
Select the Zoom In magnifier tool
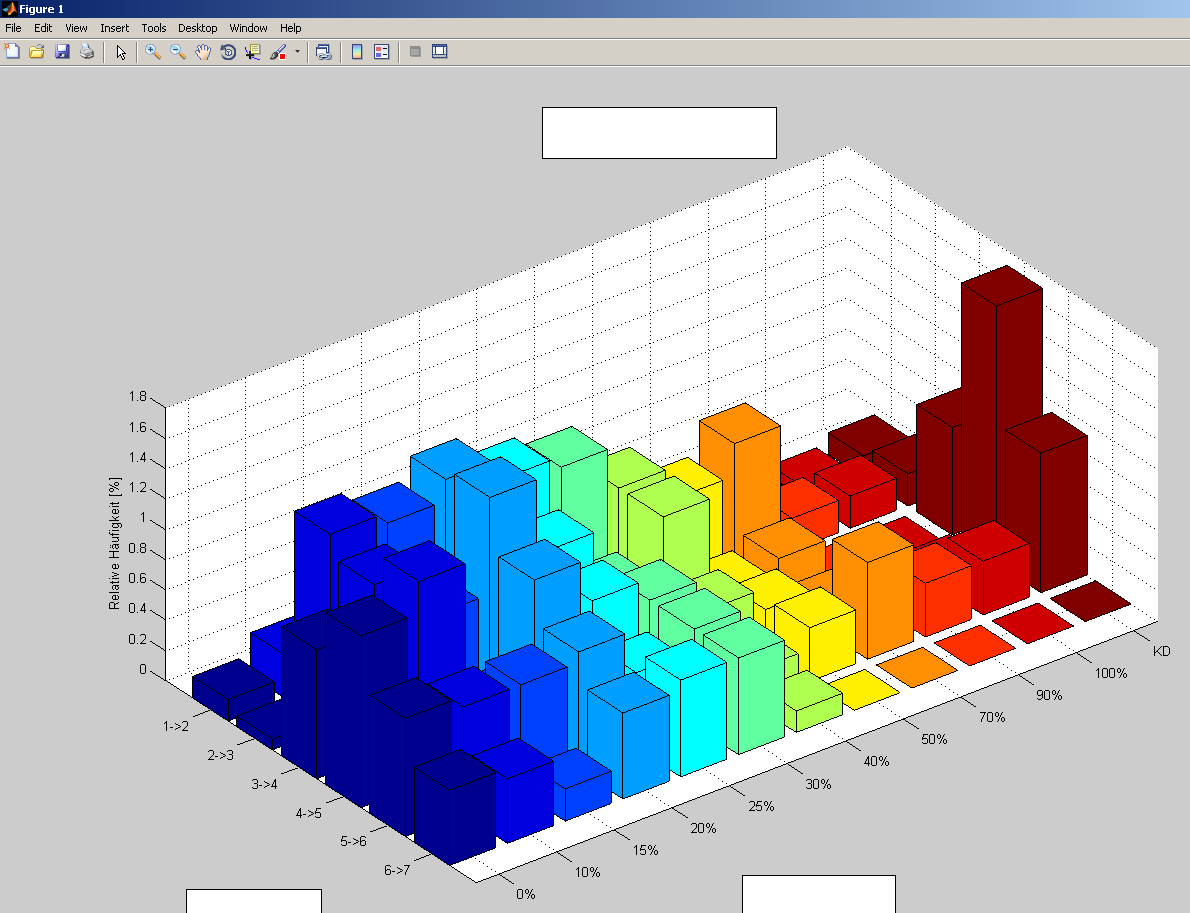point(153,51)
